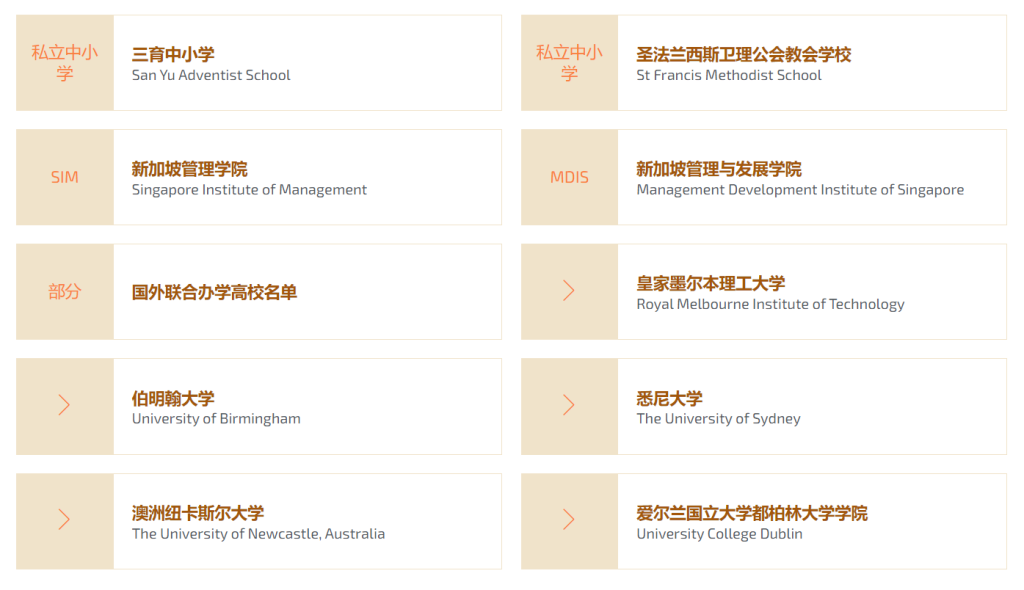1024x590 pixels.
Task: Click the 部分 label tile
Action: point(65,291)
